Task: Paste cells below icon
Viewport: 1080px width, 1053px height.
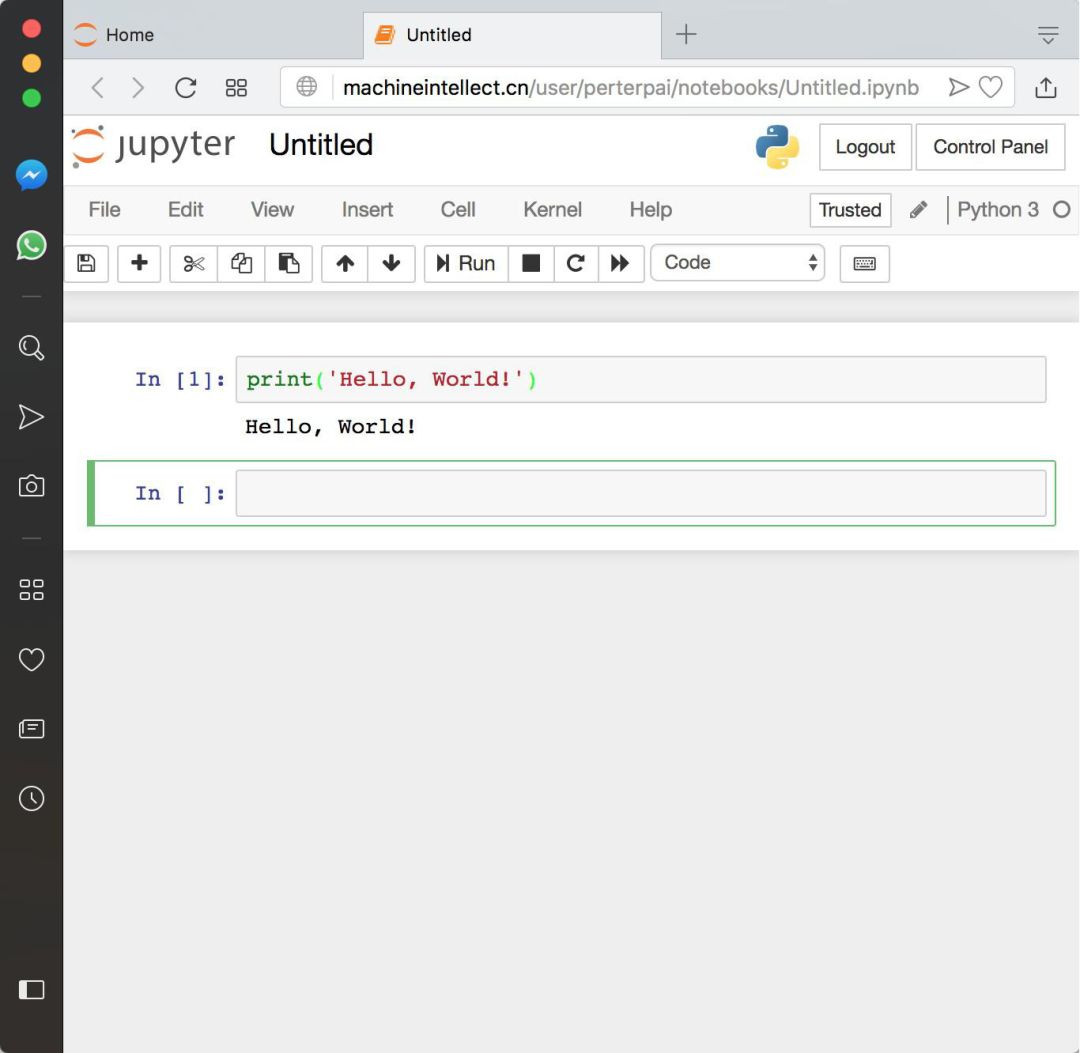Action: click(289, 263)
